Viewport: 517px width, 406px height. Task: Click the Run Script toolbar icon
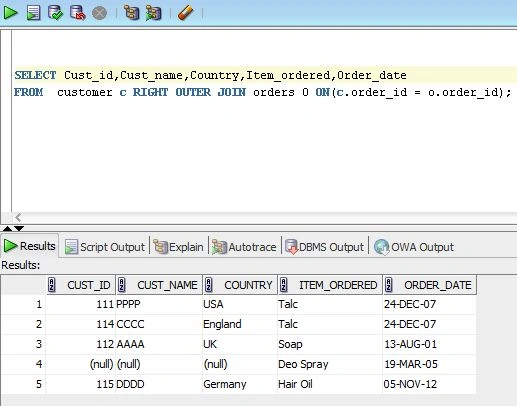point(33,13)
